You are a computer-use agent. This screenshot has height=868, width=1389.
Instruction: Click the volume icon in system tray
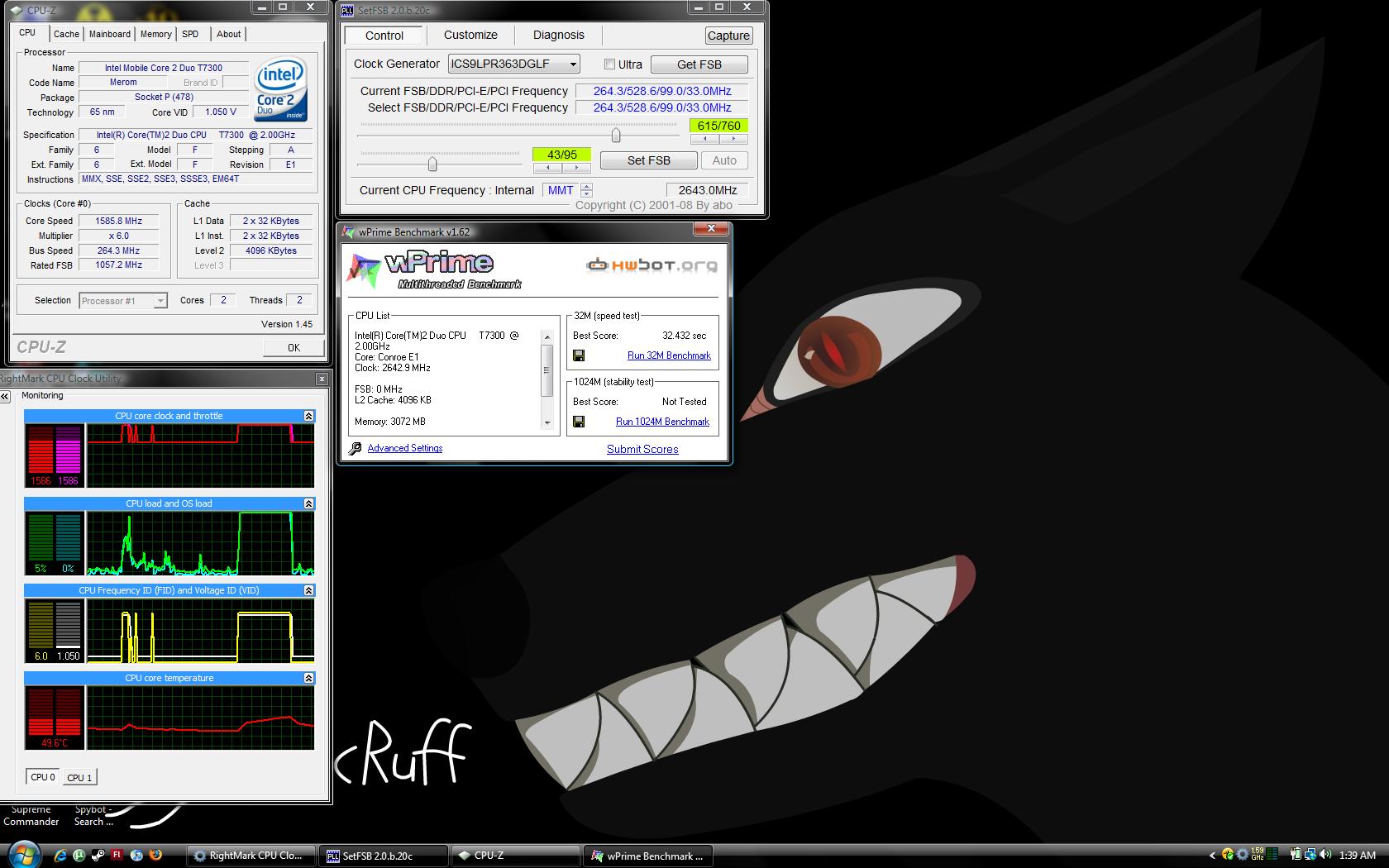(1326, 856)
